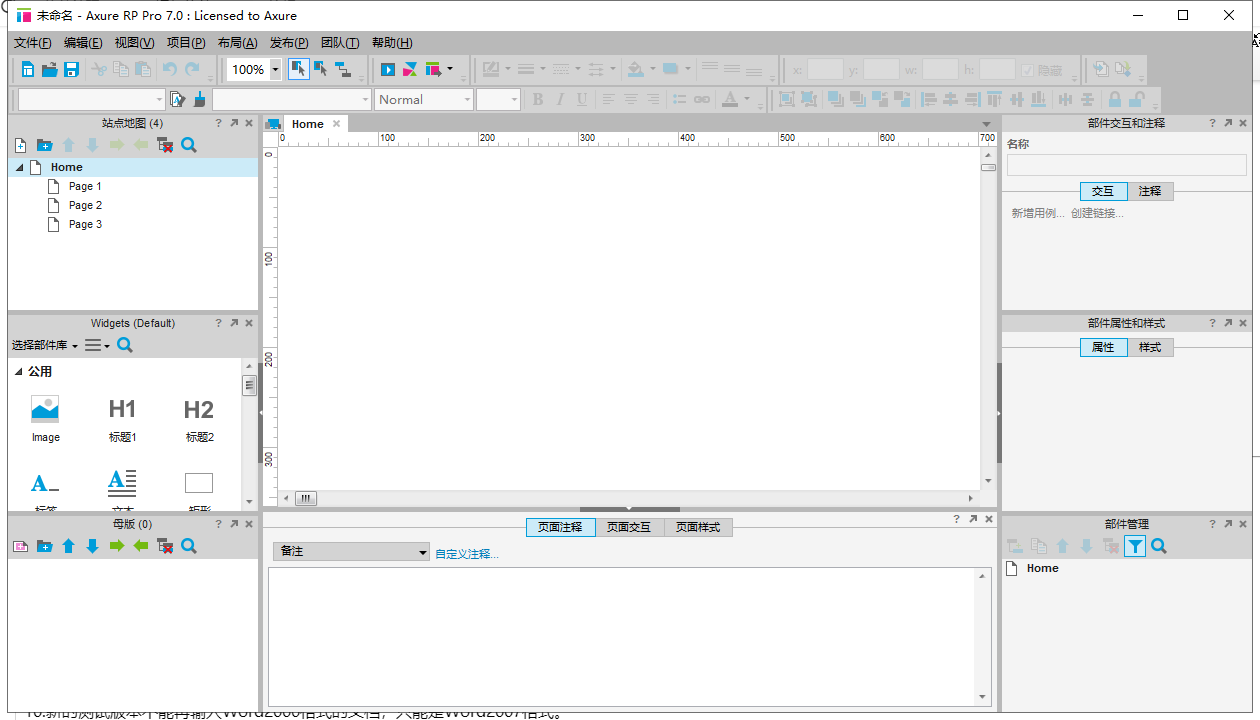Click the Save file icon in toolbar
The width and height of the screenshot is (1260, 720).
[x=71, y=69]
